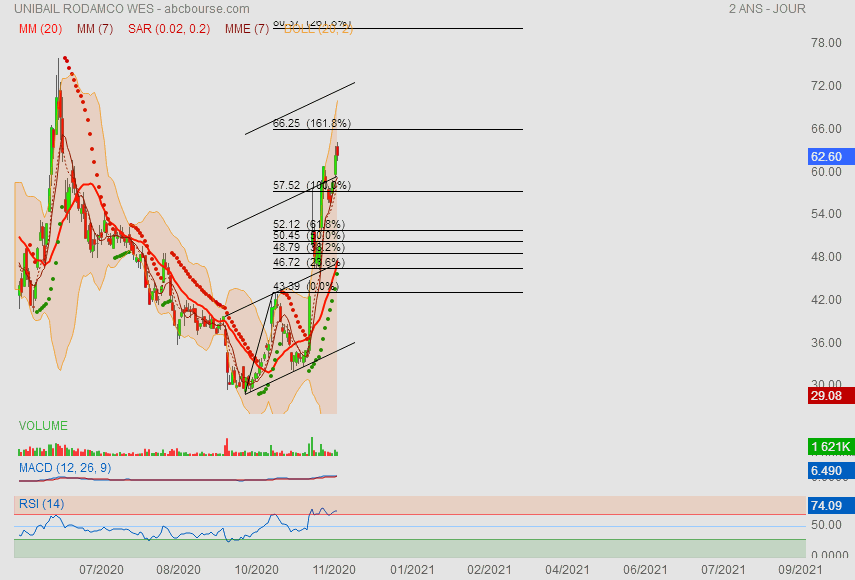855x580 pixels.
Task: Click the VOLUME panel label
Action: click(43, 426)
